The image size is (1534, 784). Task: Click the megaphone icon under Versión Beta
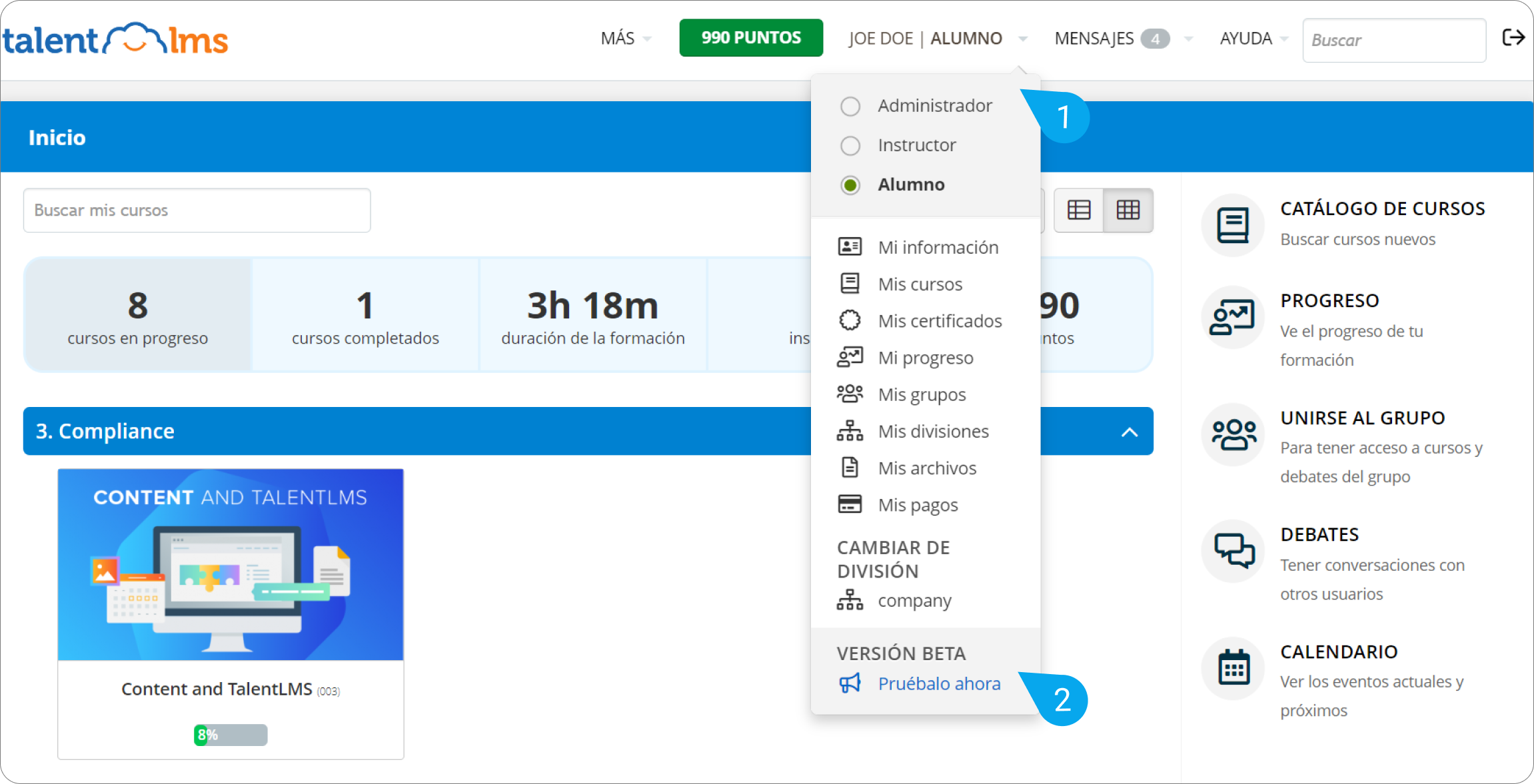point(850,683)
